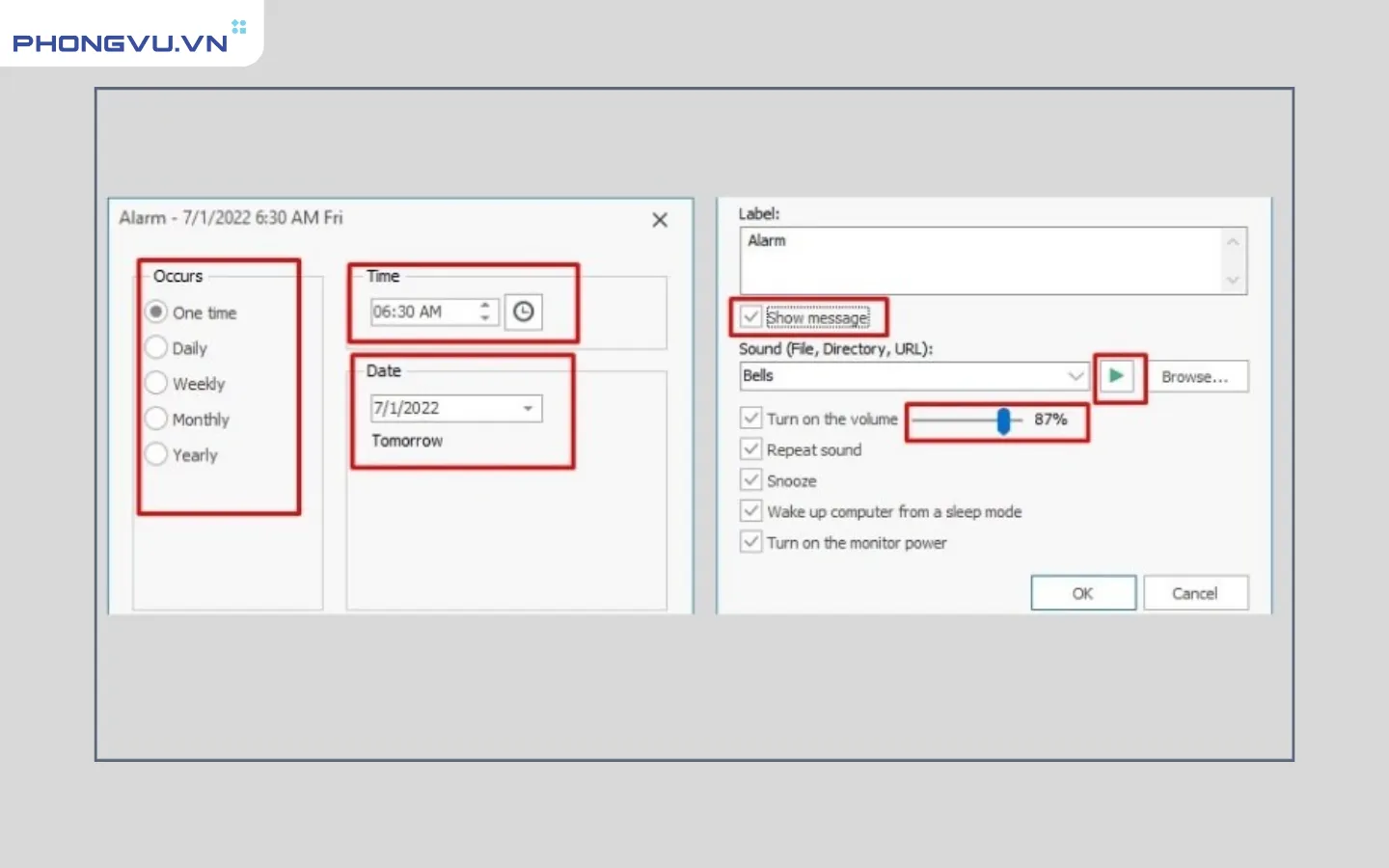Expand the Bells sound dropdown
The height and width of the screenshot is (868, 1389).
point(1076,376)
